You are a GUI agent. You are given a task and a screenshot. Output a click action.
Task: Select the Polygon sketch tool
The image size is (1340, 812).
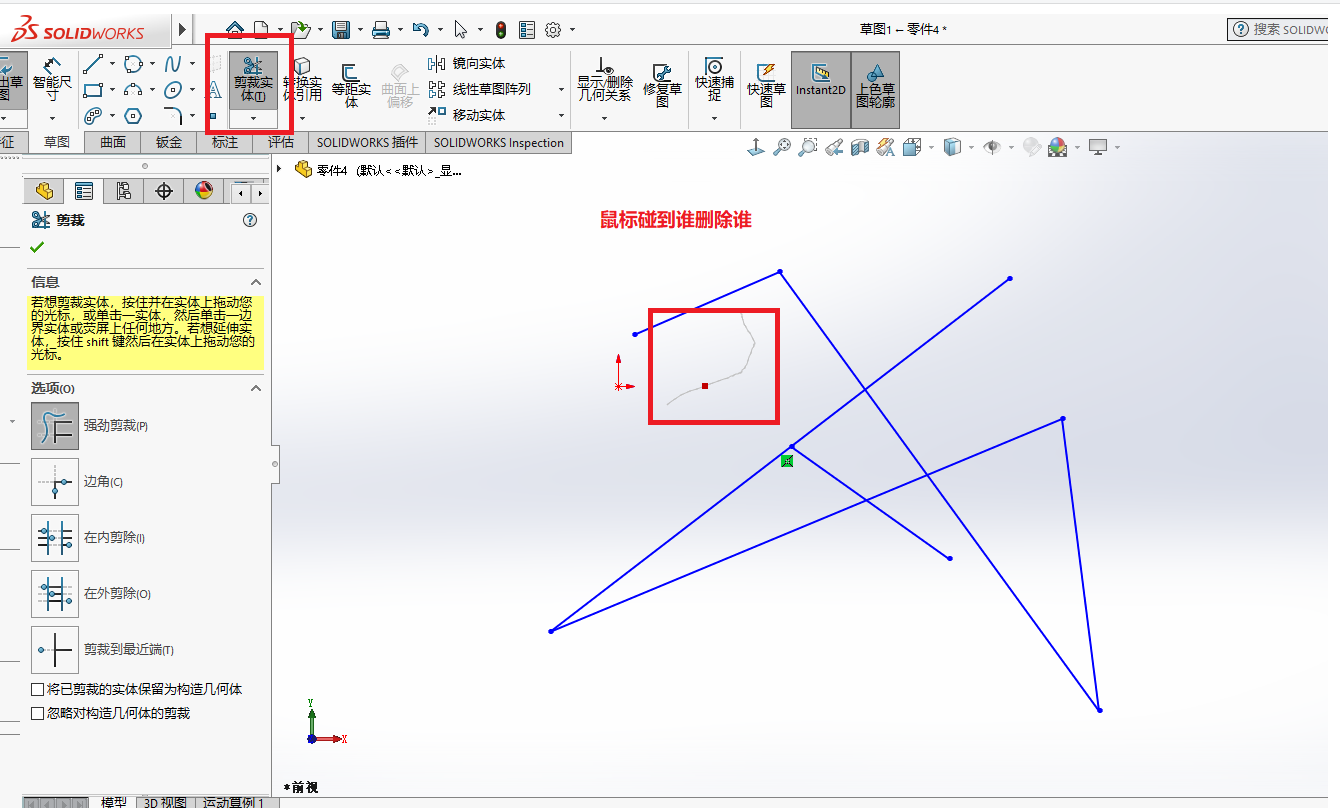133,115
